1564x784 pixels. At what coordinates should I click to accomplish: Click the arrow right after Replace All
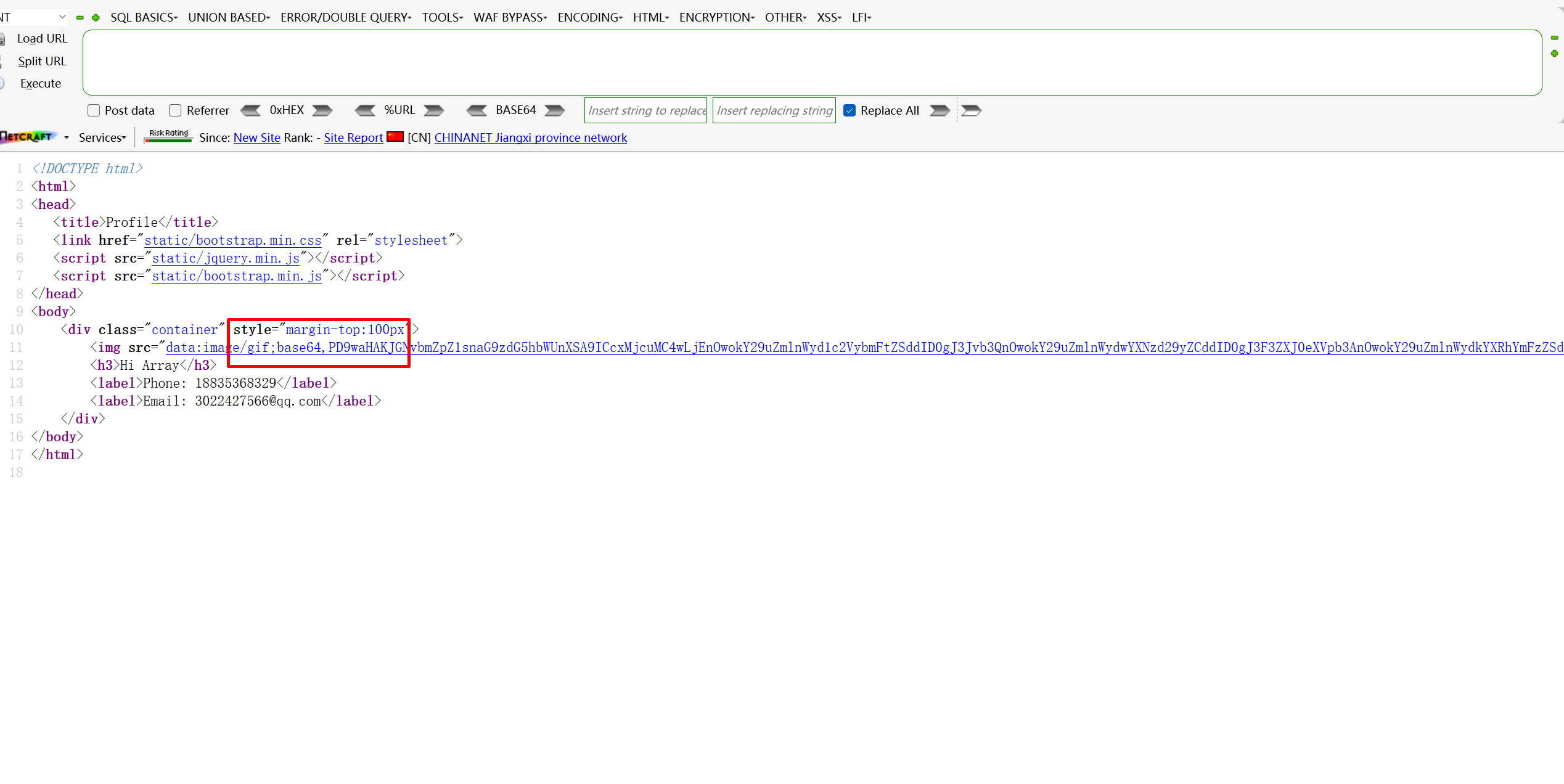pyautogui.click(x=940, y=110)
